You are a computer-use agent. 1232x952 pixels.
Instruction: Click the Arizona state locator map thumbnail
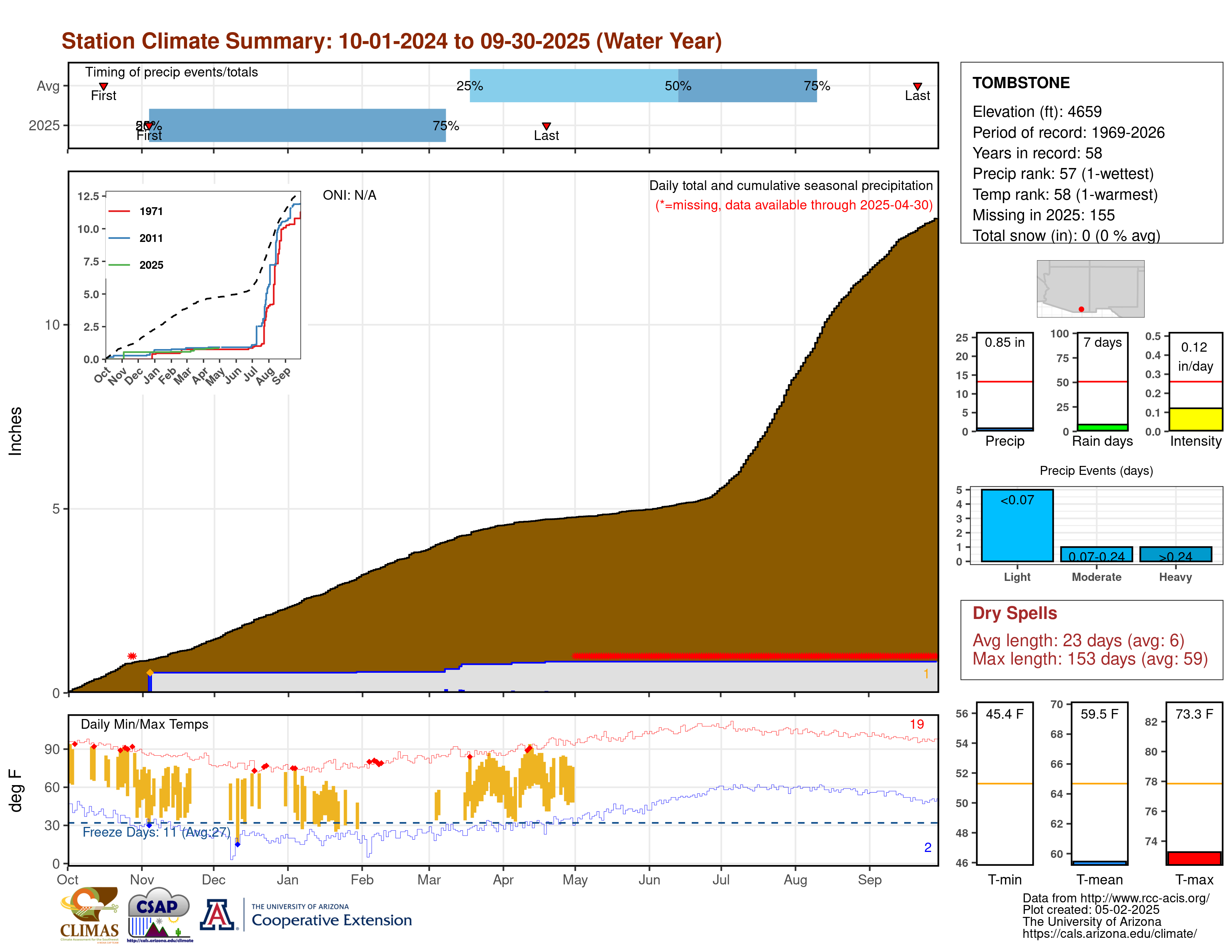point(1091,288)
